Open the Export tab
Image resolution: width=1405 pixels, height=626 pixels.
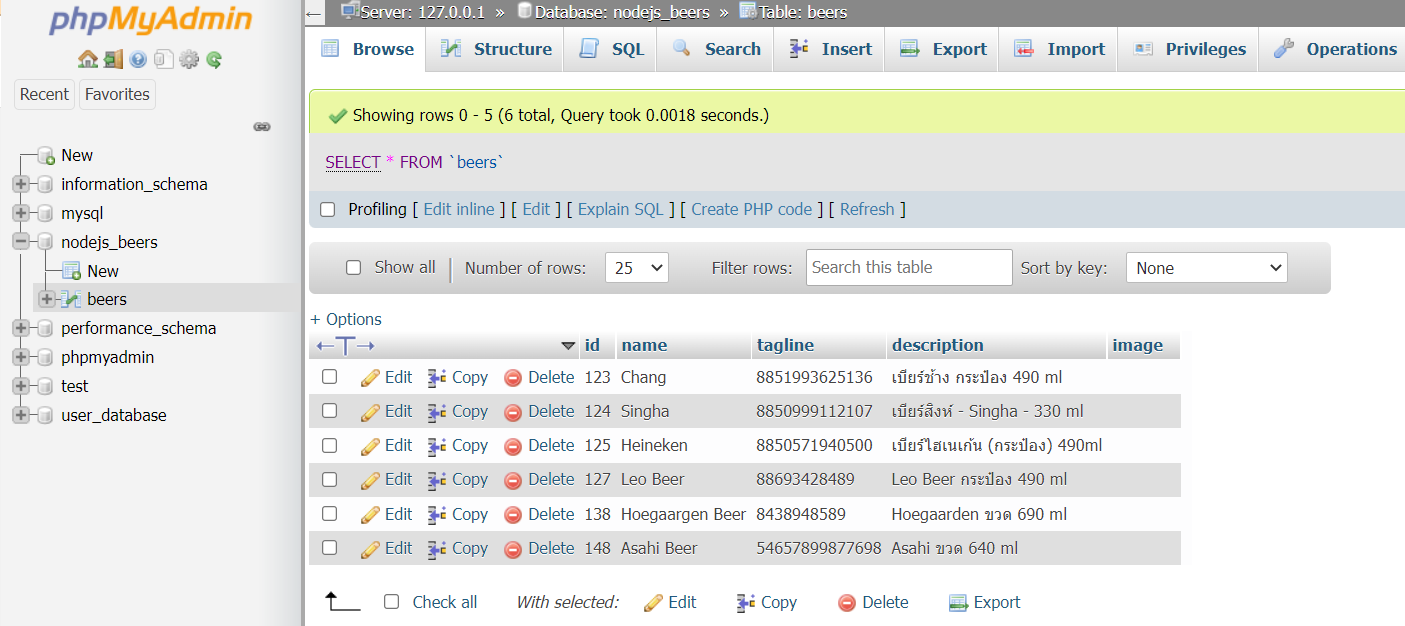click(943, 49)
